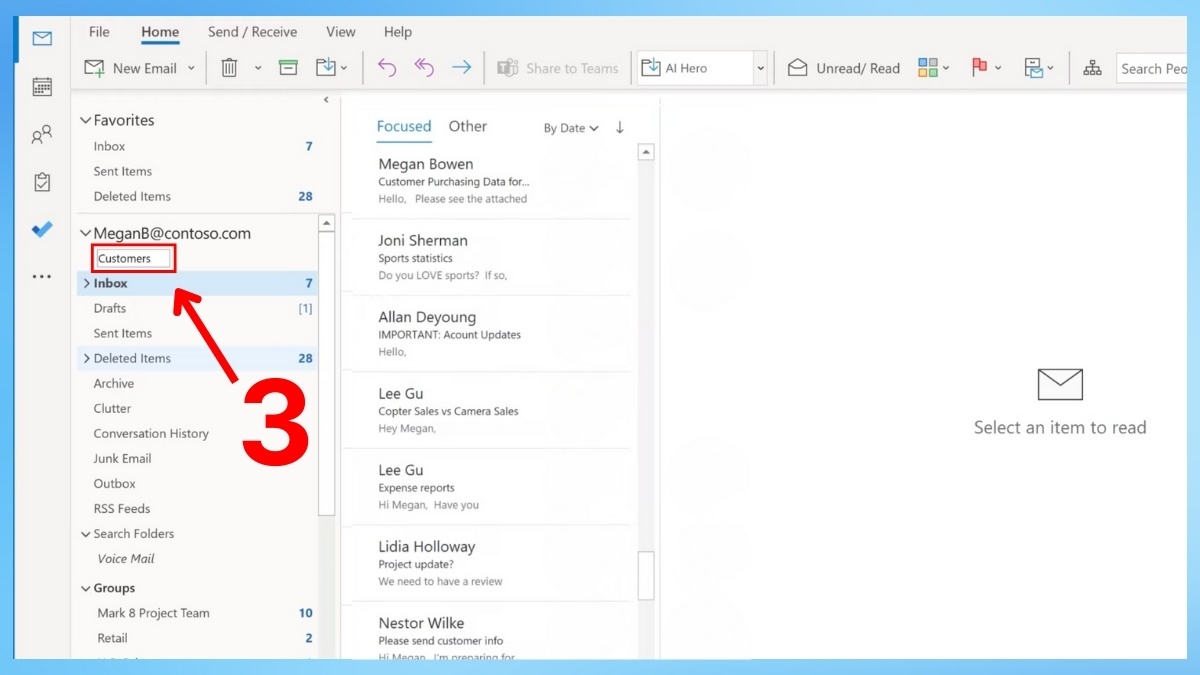Click the message list scrollbar thumb

click(646, 574)
